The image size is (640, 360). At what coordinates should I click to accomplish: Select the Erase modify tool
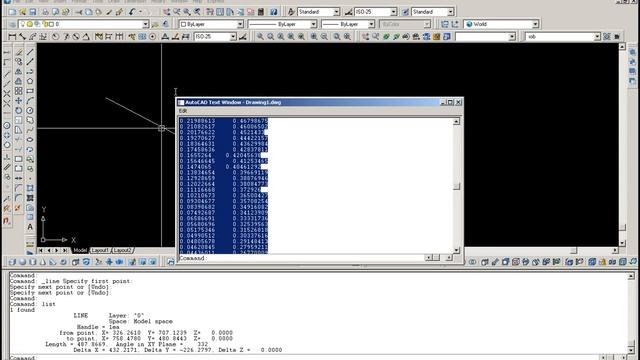tap(19, 52)
